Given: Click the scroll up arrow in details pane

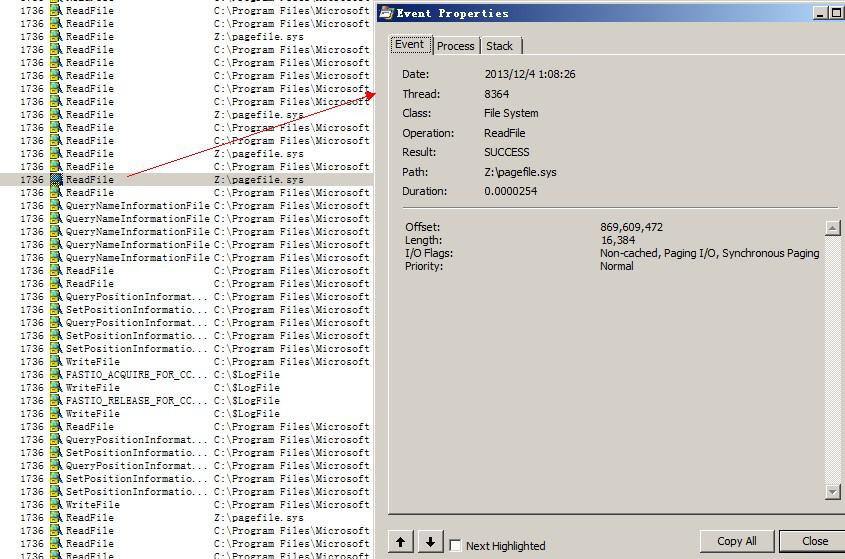Looking at the screenshot, I should point(833,228).
